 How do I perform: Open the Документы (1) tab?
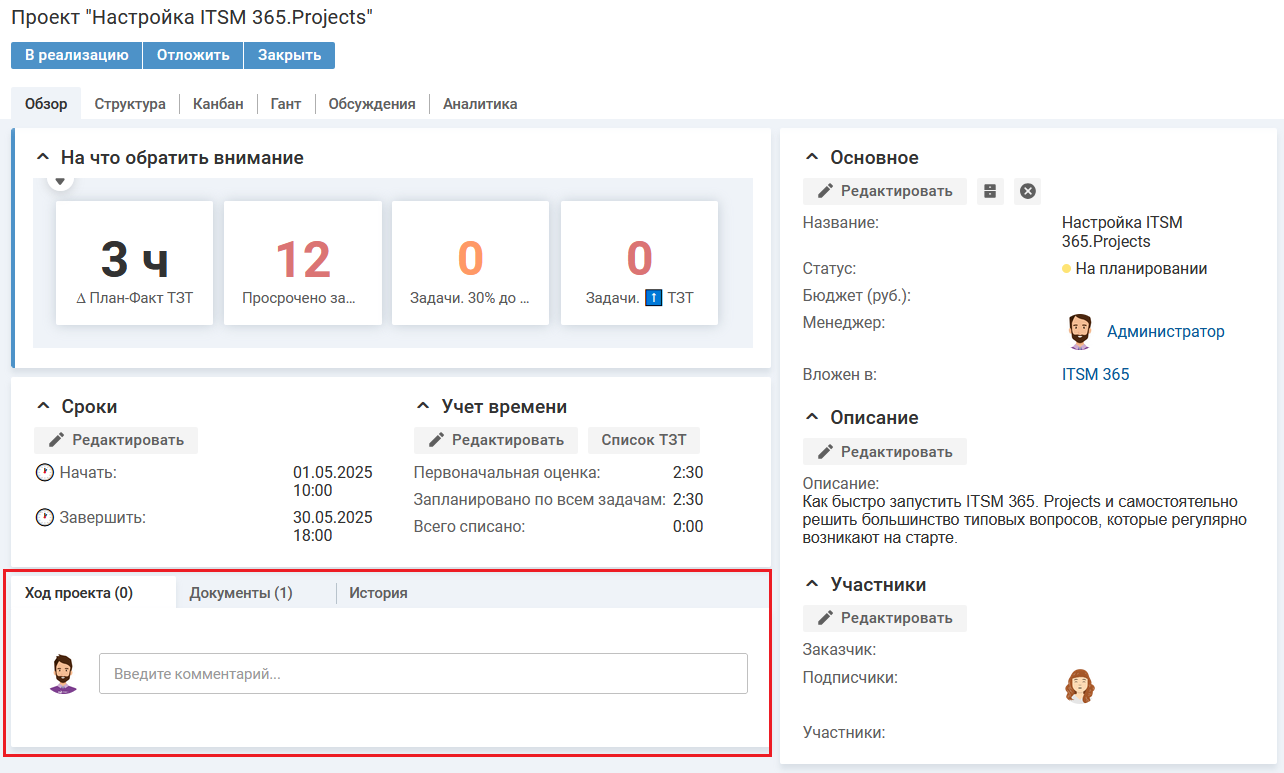pos(241,593)
